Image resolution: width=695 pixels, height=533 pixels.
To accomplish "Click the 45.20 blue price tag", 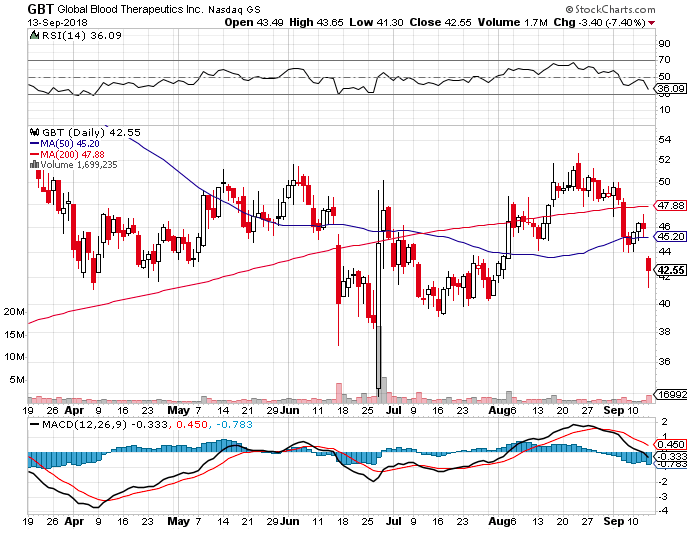I will pos(671,237).
